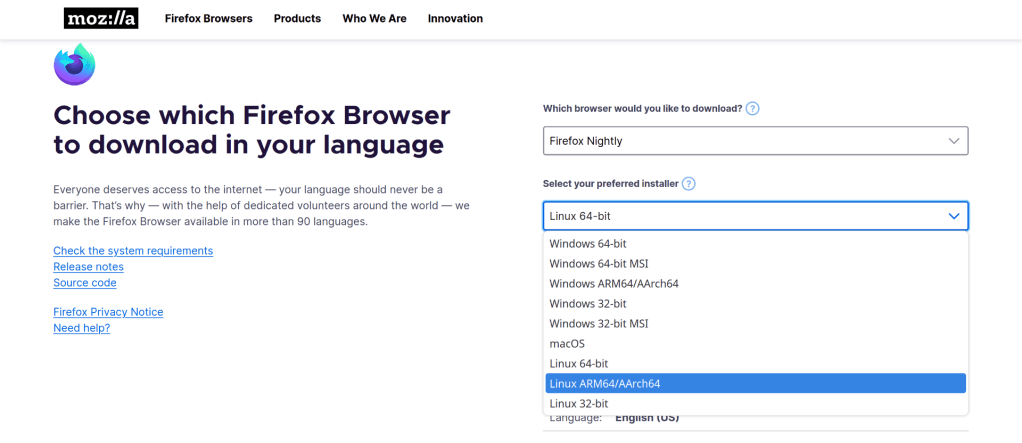Open the Innovation menu
Screen dimensions: 1022x443
click(455, 18)
